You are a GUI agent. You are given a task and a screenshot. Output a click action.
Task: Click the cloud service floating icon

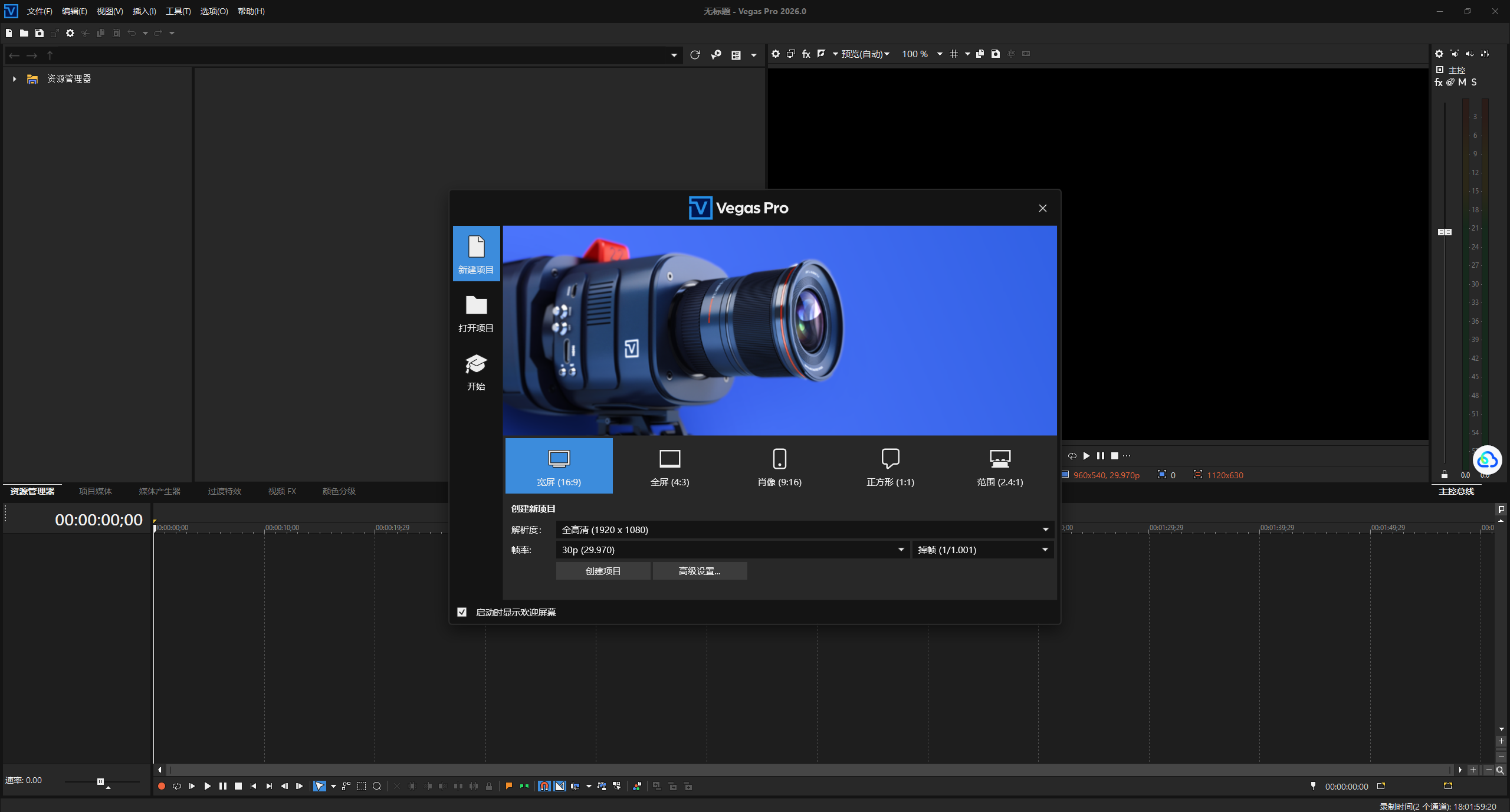pyautogui.click(x=1487, y=460)
